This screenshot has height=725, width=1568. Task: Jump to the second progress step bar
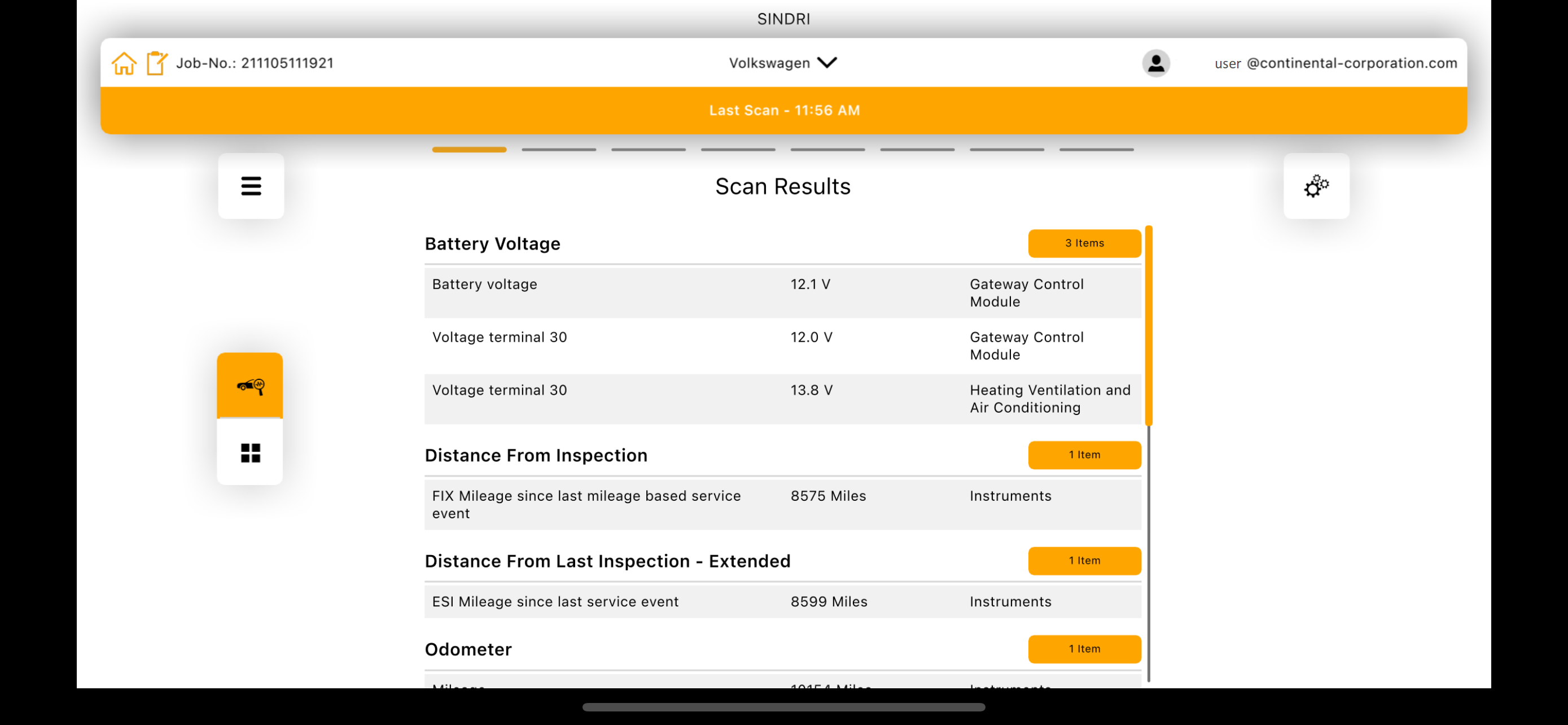pyautogui.click(x=559, y=149)
